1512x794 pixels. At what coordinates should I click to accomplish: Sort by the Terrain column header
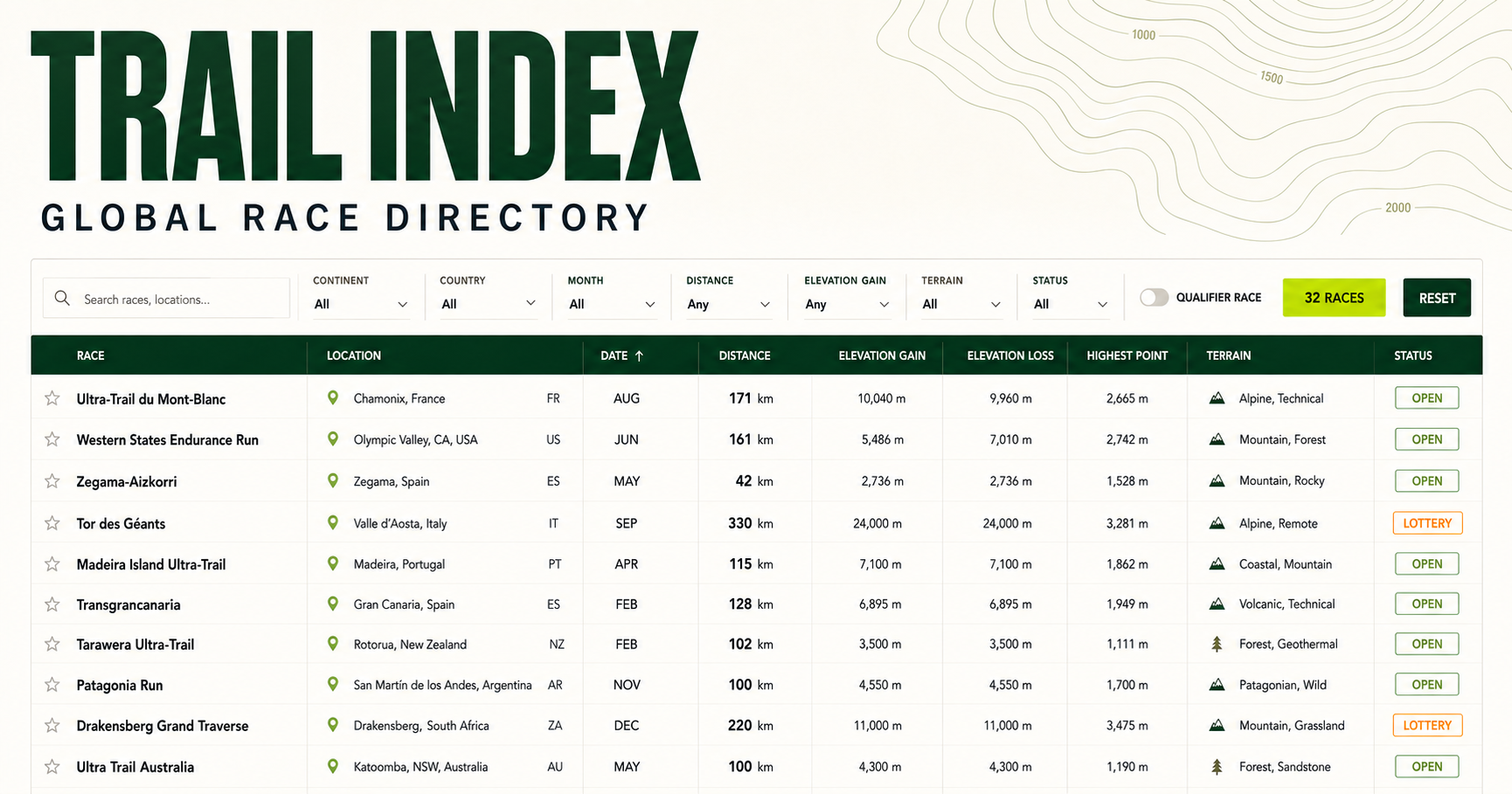pyautogui.click(x=1228, y=356)
